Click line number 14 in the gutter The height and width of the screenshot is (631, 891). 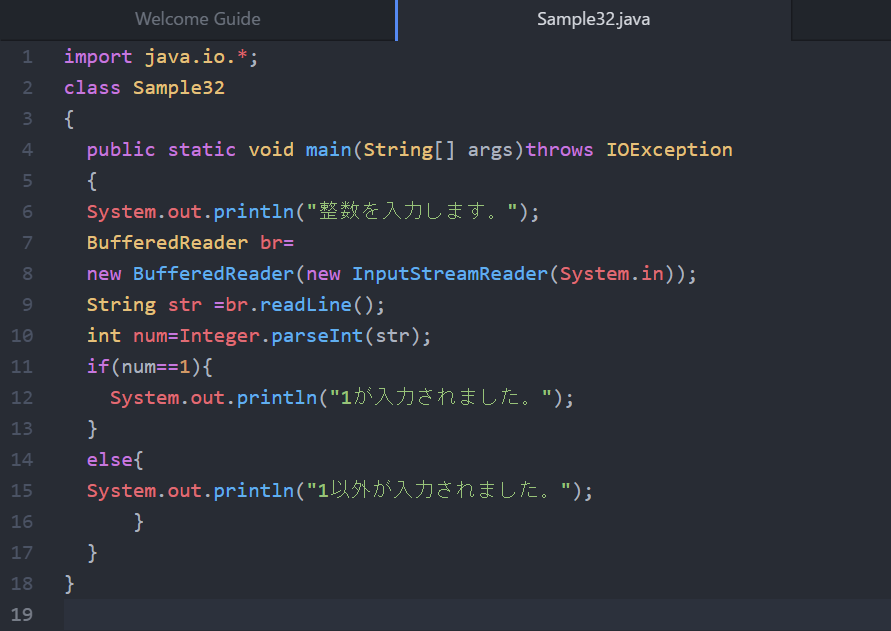coord(22,459)
